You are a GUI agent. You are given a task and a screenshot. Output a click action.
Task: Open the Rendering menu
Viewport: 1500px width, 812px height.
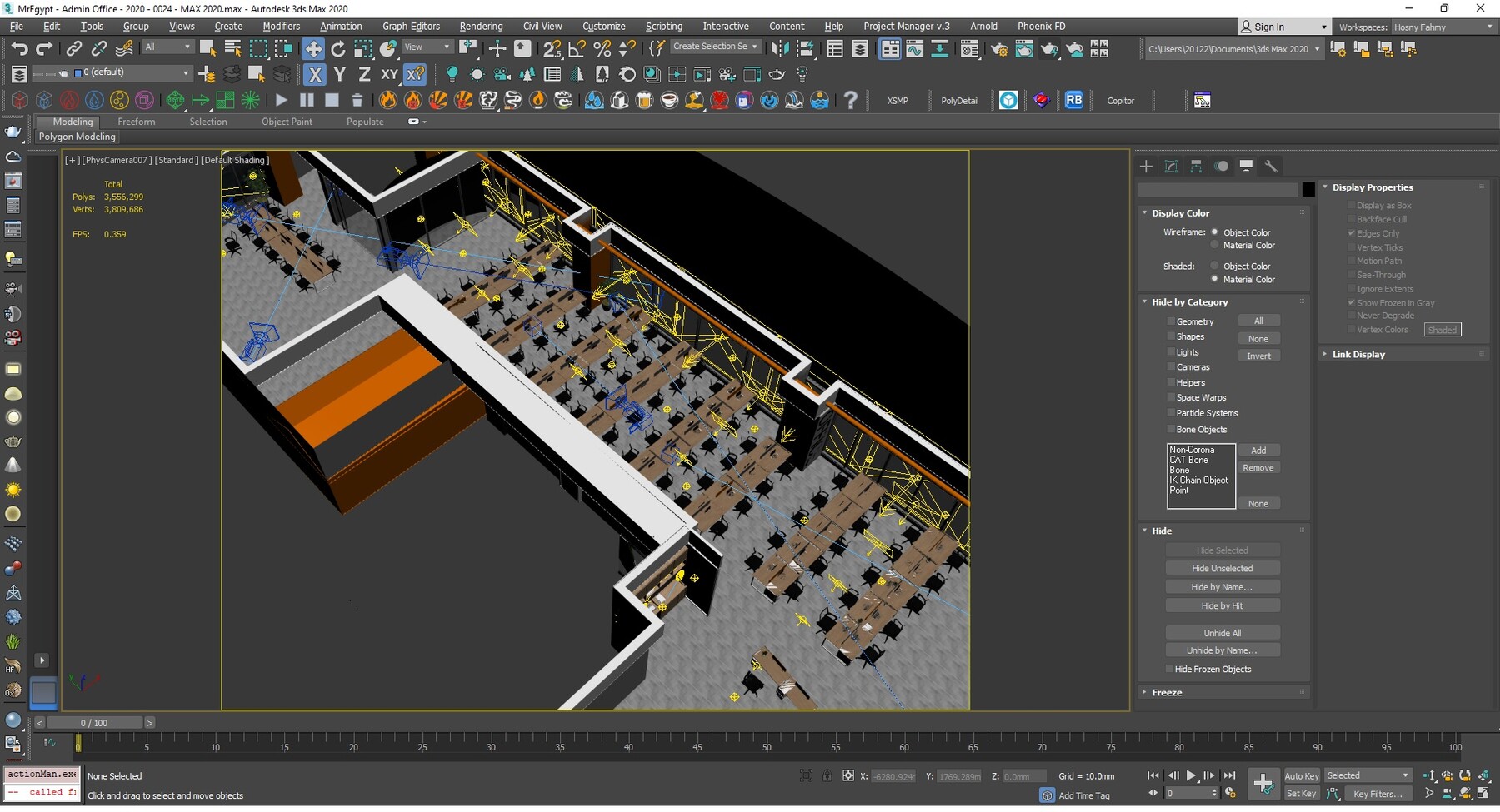click(481, 27)
